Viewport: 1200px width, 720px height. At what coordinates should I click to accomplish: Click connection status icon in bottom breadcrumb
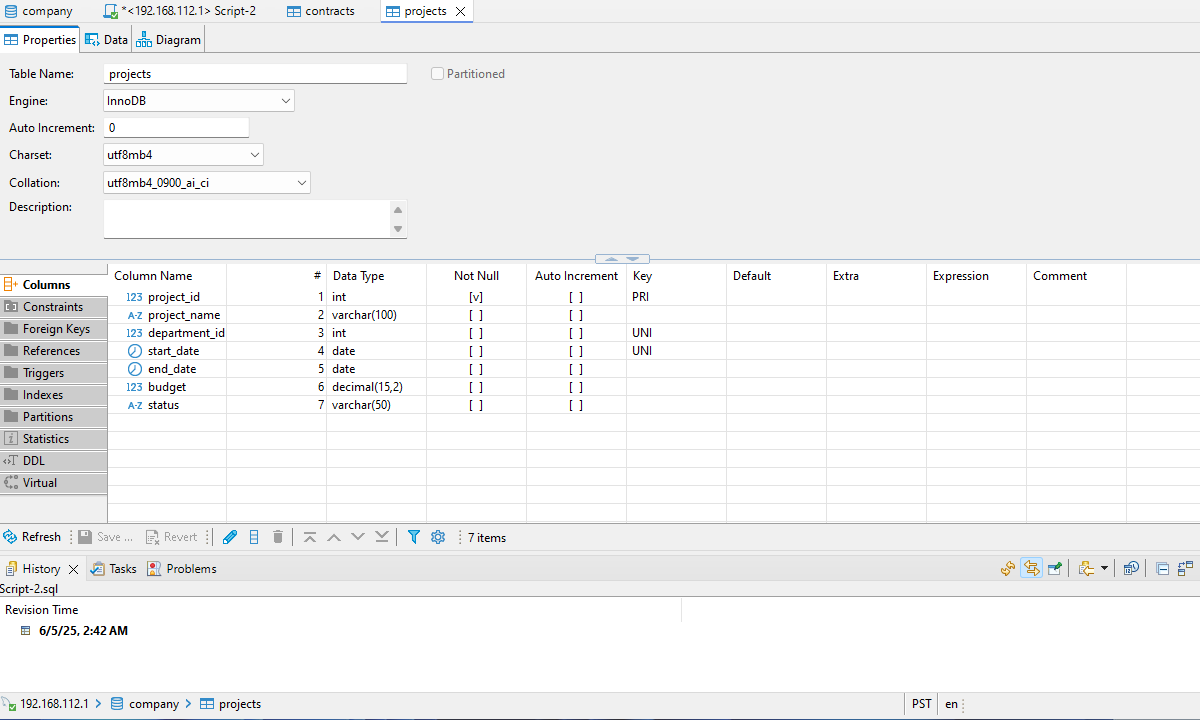9,704
